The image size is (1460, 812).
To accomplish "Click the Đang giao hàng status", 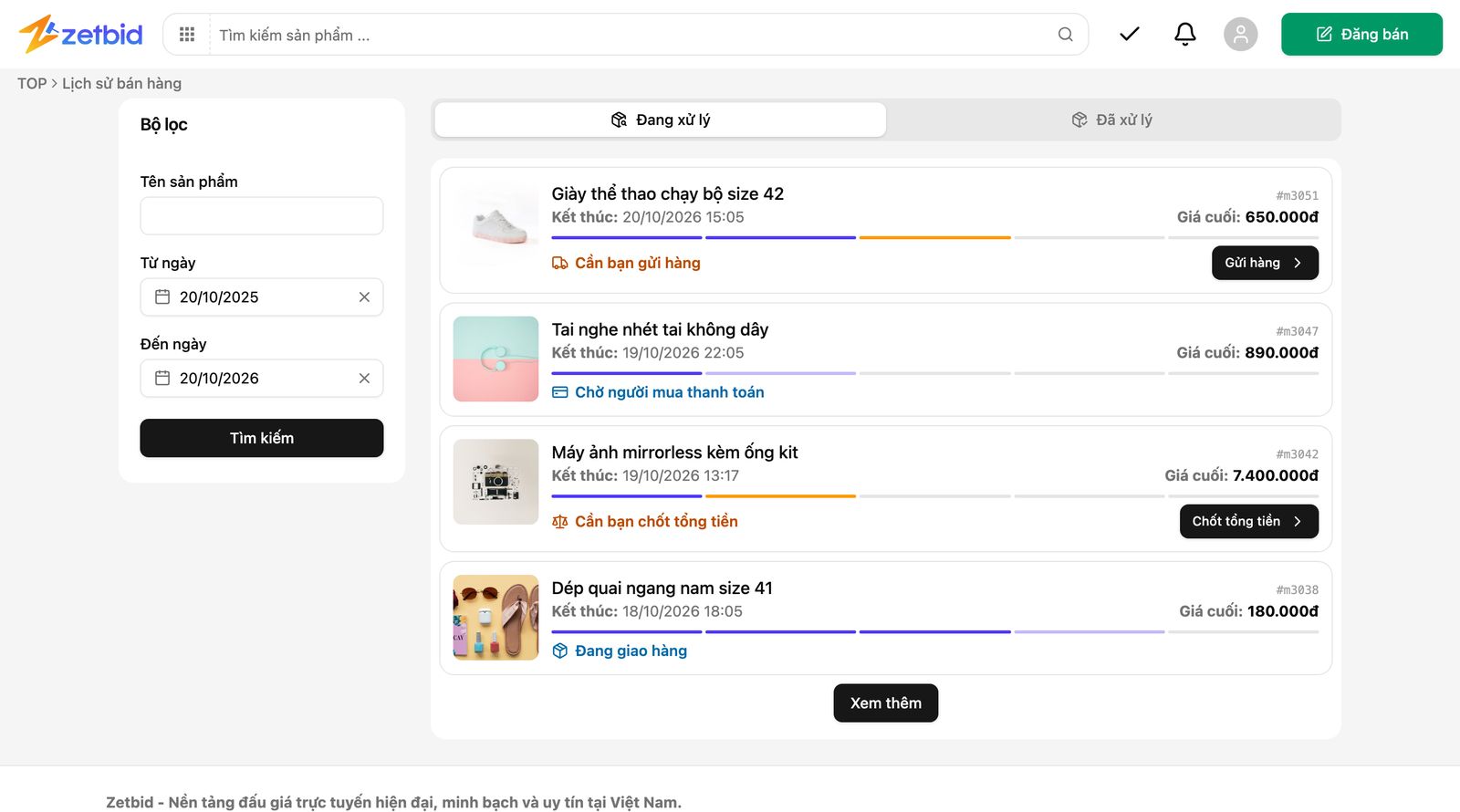I will (620, 651).
